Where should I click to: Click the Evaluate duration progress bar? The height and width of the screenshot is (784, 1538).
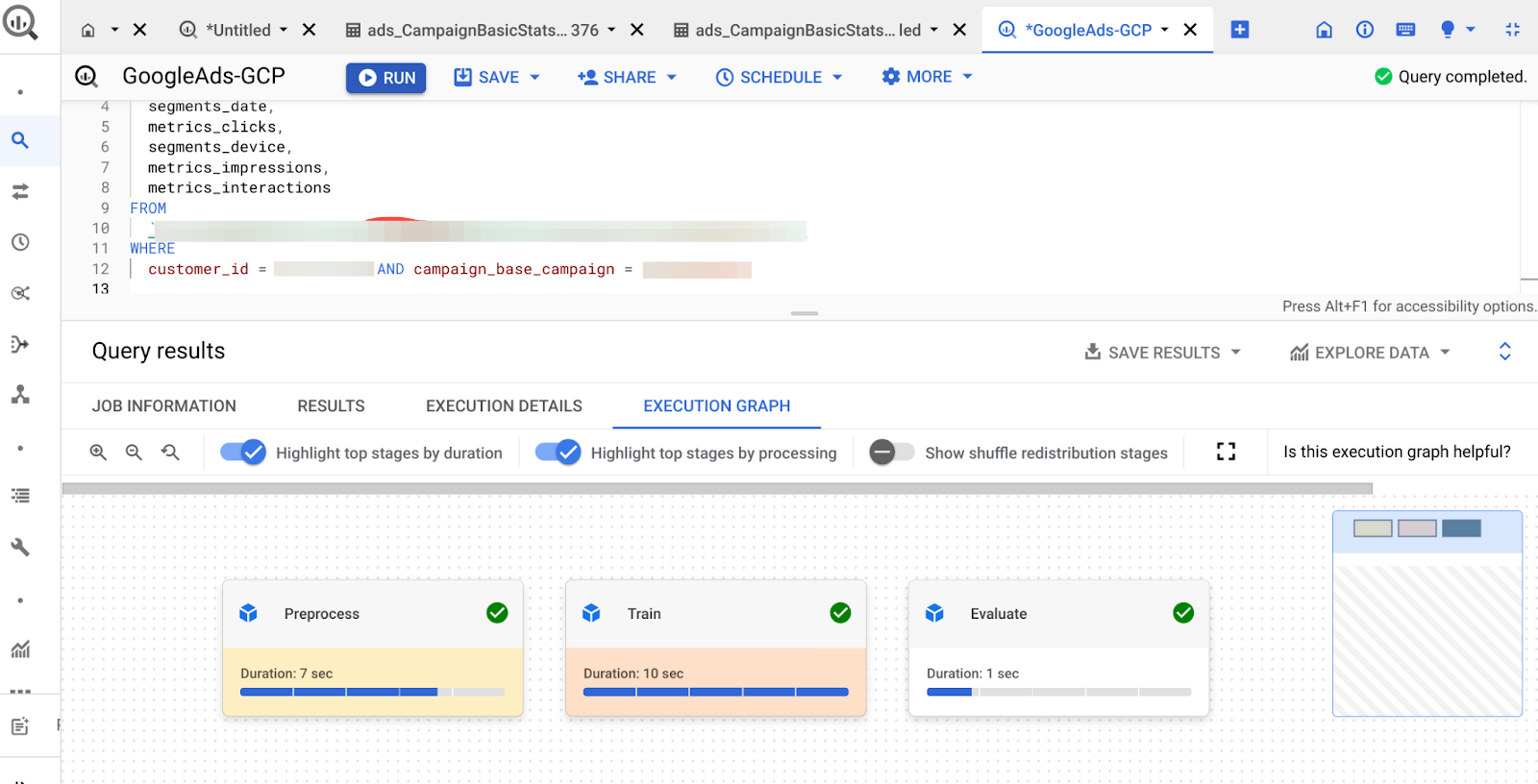(x=1059, y=692)
